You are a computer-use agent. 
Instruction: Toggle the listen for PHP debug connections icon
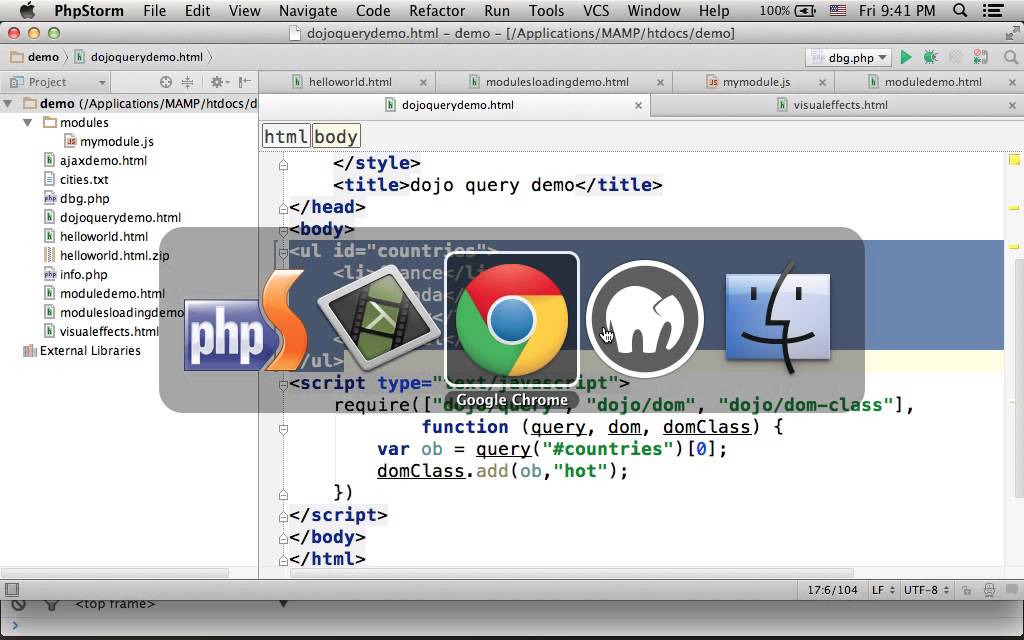click(x=980, y=57)
